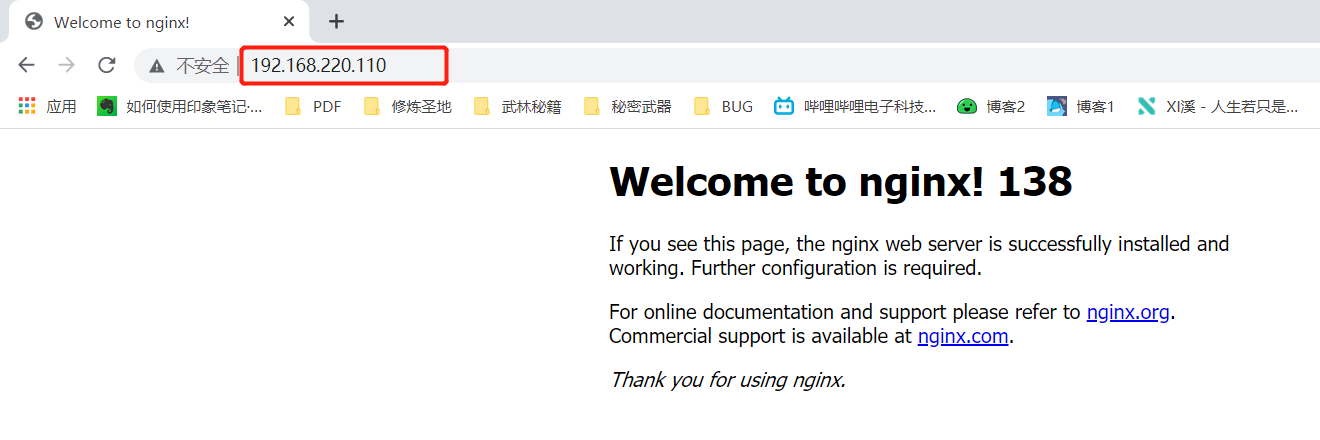The height and width of the screenshot is (440, 1320).
Task: Open the 武林秘籍 bookmarks folder
Action: tap(517, 106)
